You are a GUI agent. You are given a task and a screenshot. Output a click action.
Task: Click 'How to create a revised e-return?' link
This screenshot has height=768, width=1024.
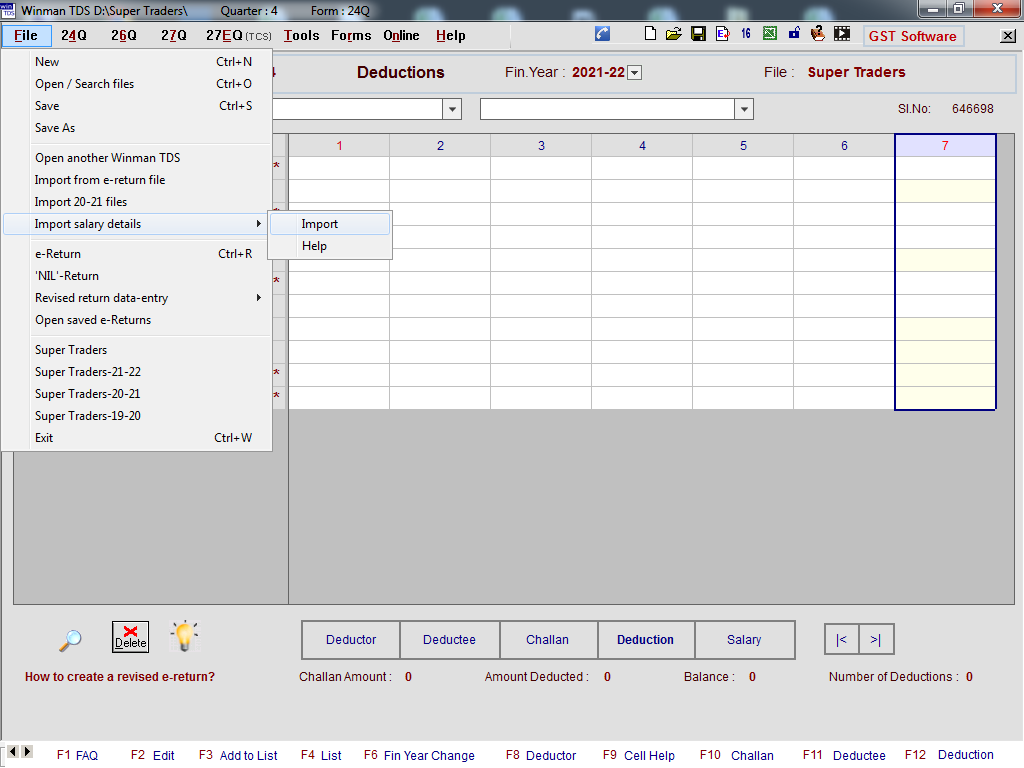(x=120, y=677)
